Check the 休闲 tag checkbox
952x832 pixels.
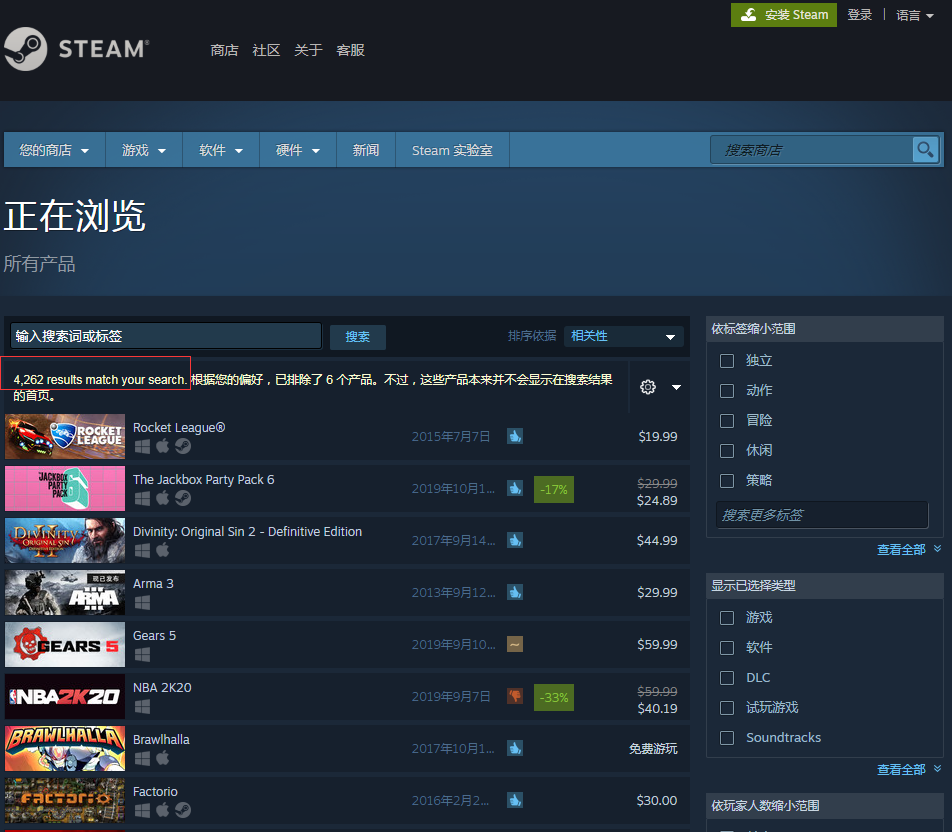click(727, 451)
